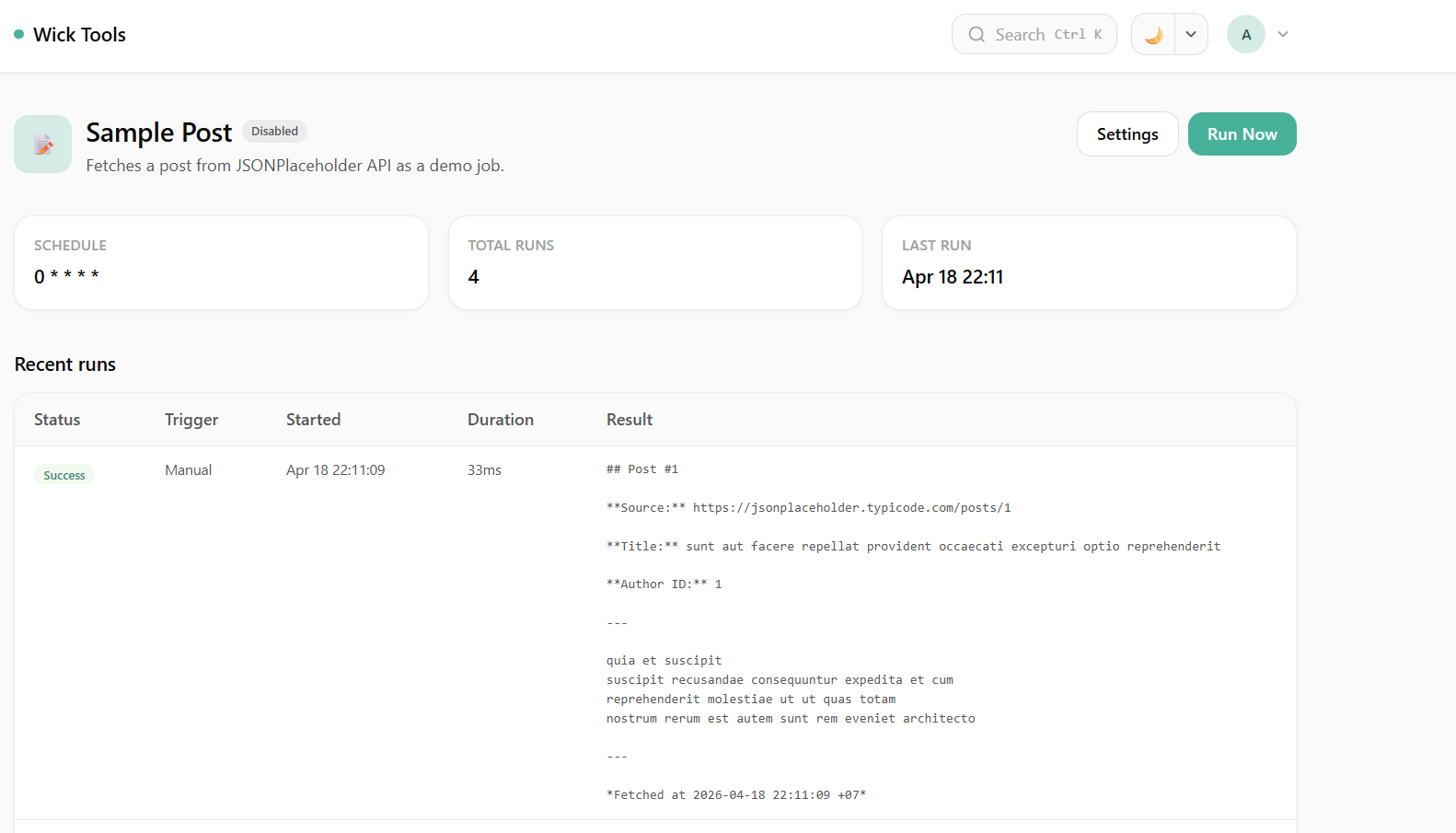
Task: Open the theme selector dropdown chevron
Action: pos(1191,35)
